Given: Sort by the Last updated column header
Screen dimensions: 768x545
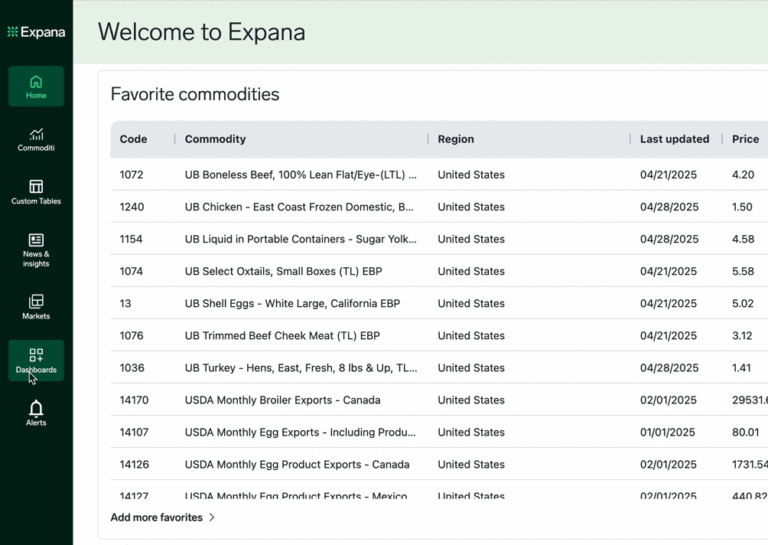Looking at the screenshot, I should coord(674,139).
